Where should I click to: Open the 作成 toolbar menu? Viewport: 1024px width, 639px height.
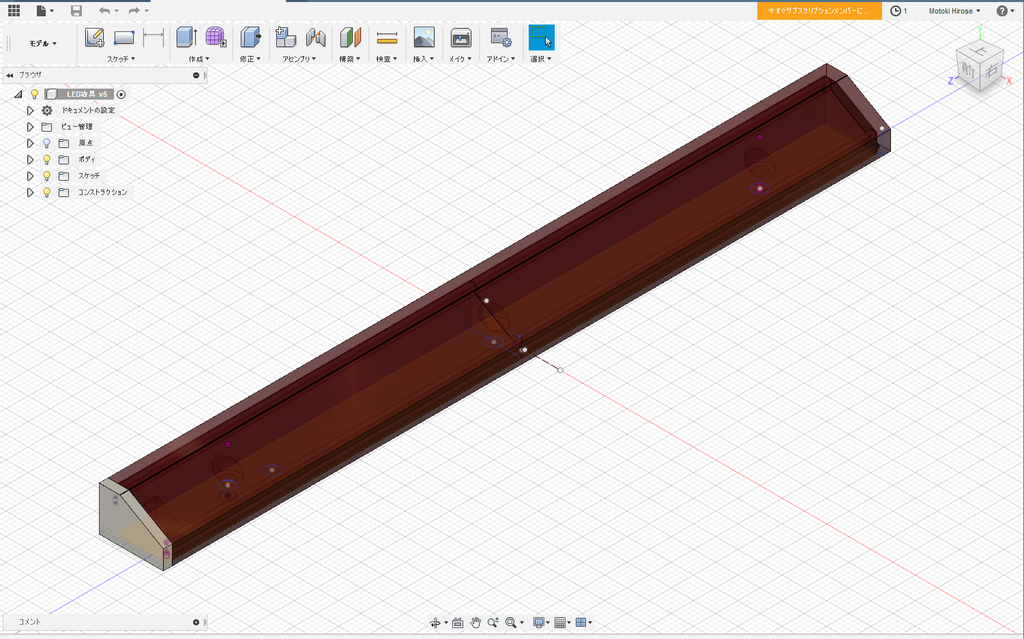pyautogui.click(x=199, y=59)
